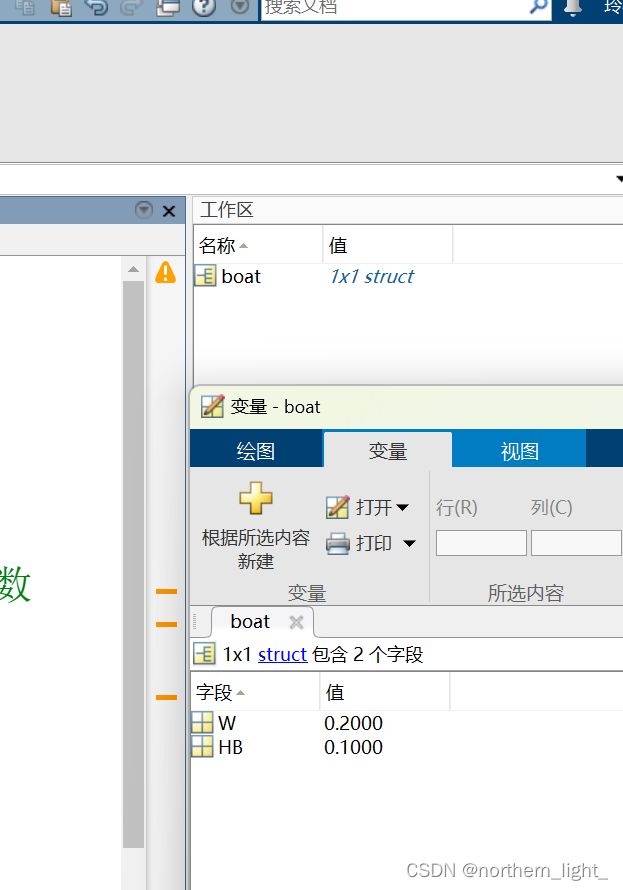Open the struct hyperlink
This screenshot has height=890, width=623.
pyautogui.click(x=283, y=654)
